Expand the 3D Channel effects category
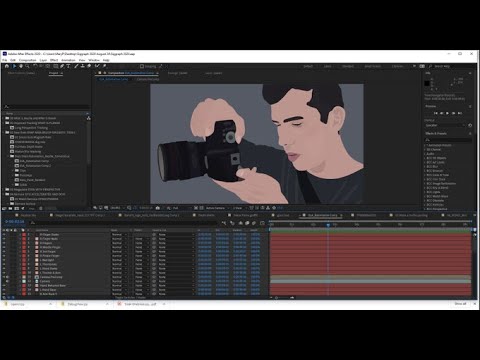480x360 pixels. point(425,150)
